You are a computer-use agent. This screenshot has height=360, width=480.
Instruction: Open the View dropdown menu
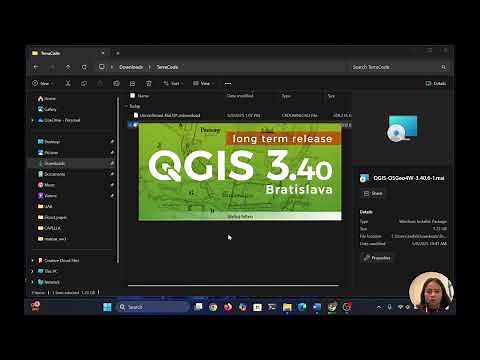(x=203, y=83)
